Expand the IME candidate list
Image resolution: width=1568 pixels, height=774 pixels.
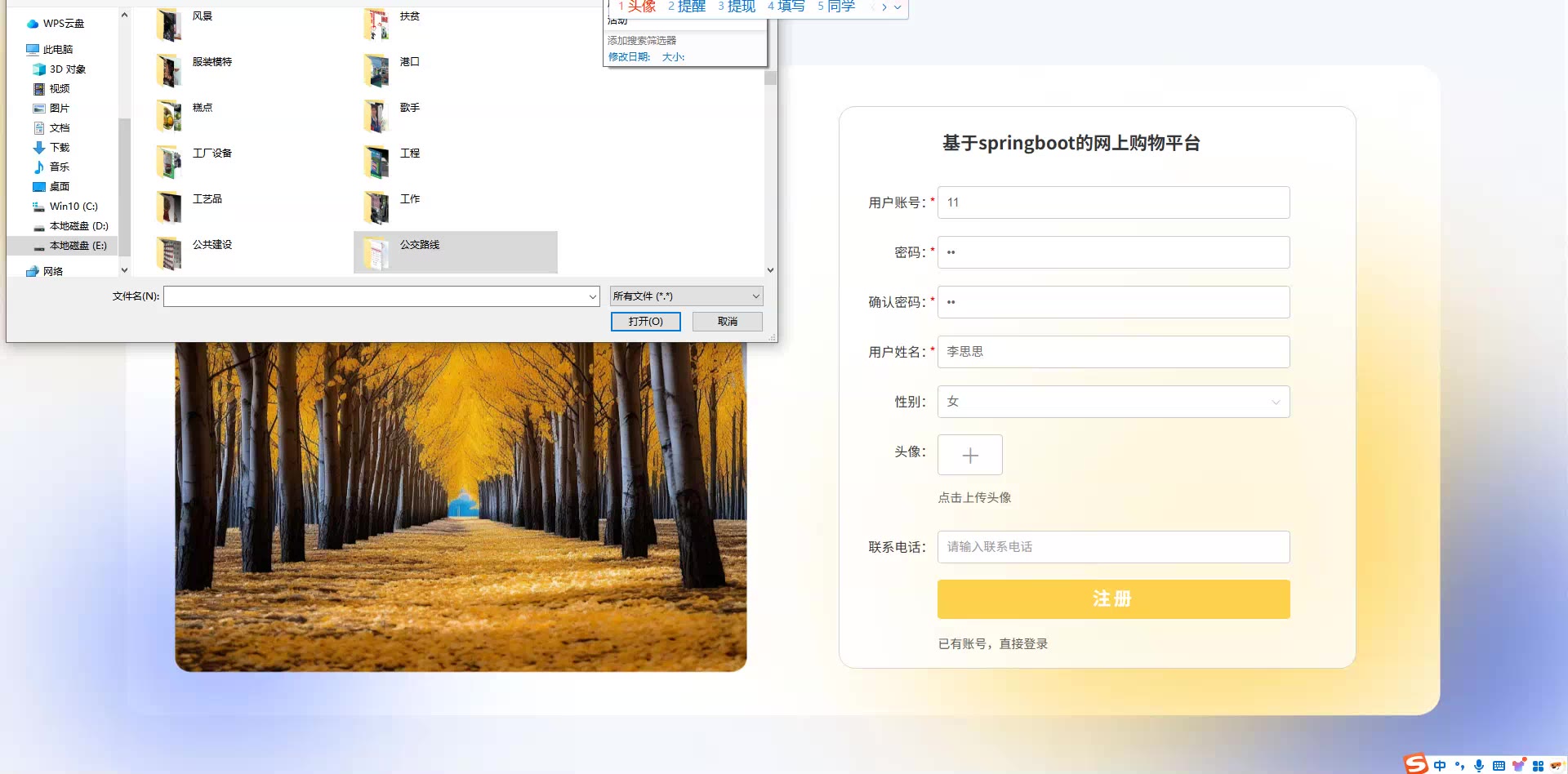click(898, 7)
